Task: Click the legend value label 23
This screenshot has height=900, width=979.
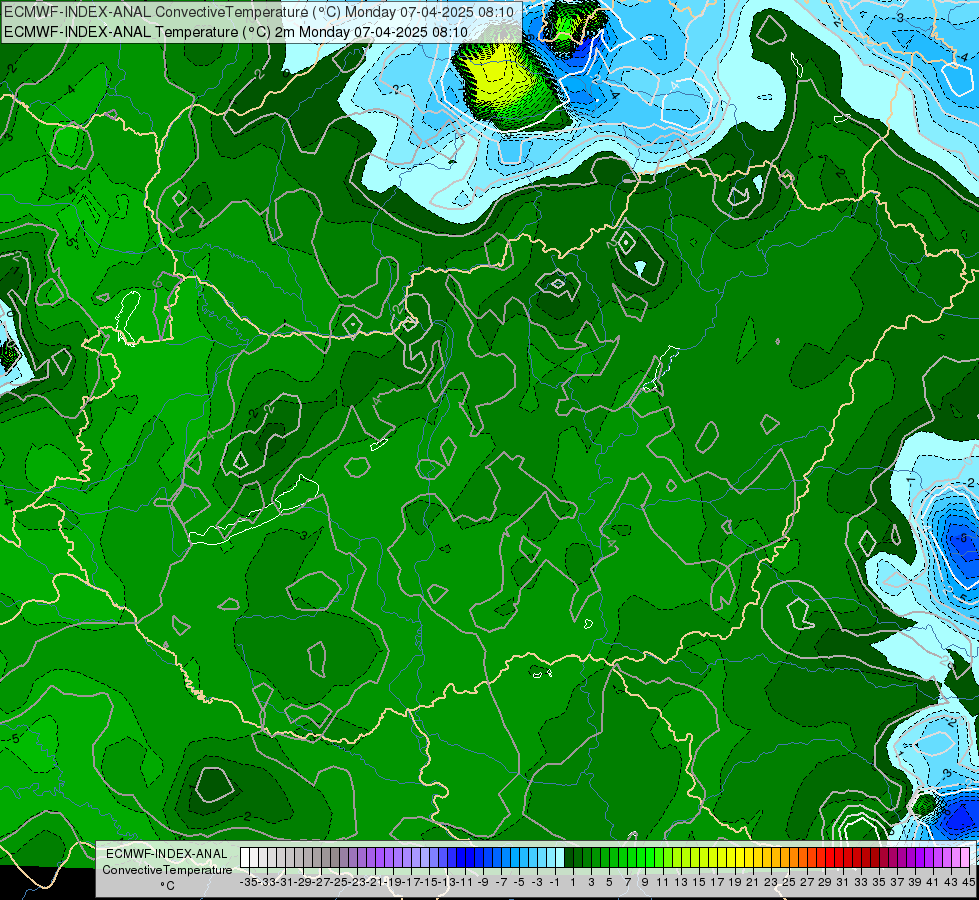Action: pos(771,882)
